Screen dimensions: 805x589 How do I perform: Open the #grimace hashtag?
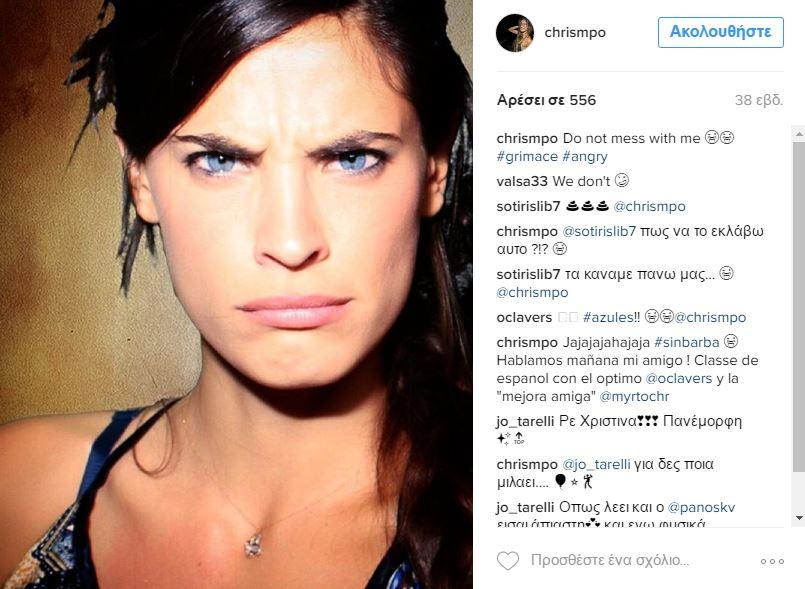coord(527,156)
